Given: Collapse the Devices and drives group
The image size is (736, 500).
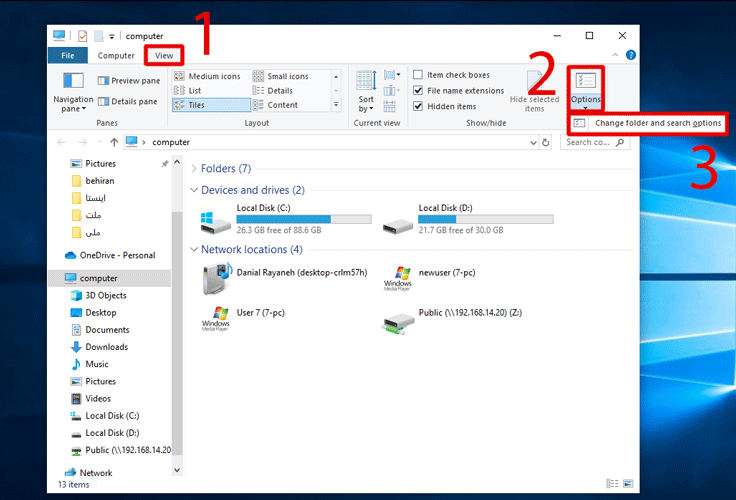Looking at the screenshot, I should pyautogui.click(x=194, y=190).
